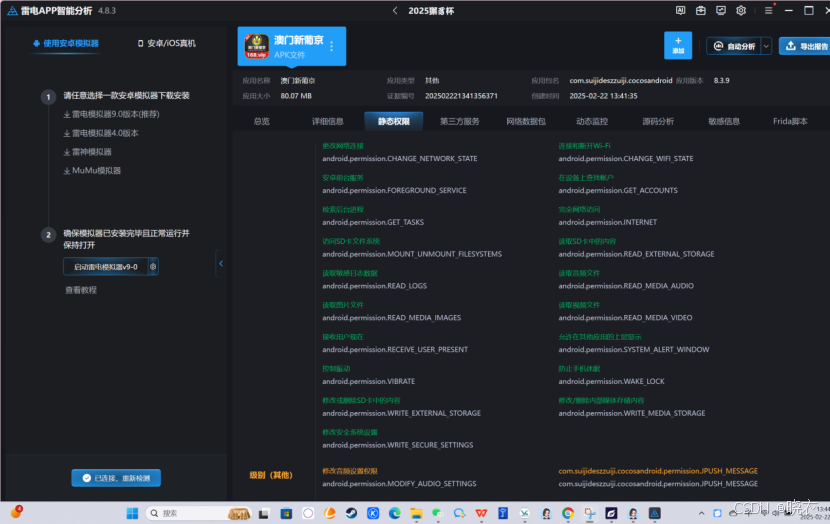Click 已连接，重新检测 button
Screen dimensions: 830x524
116,478
